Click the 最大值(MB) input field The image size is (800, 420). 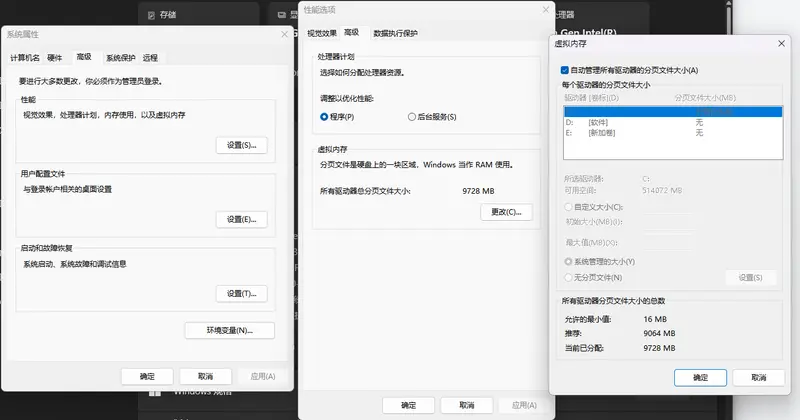click(x=669, y=243)
